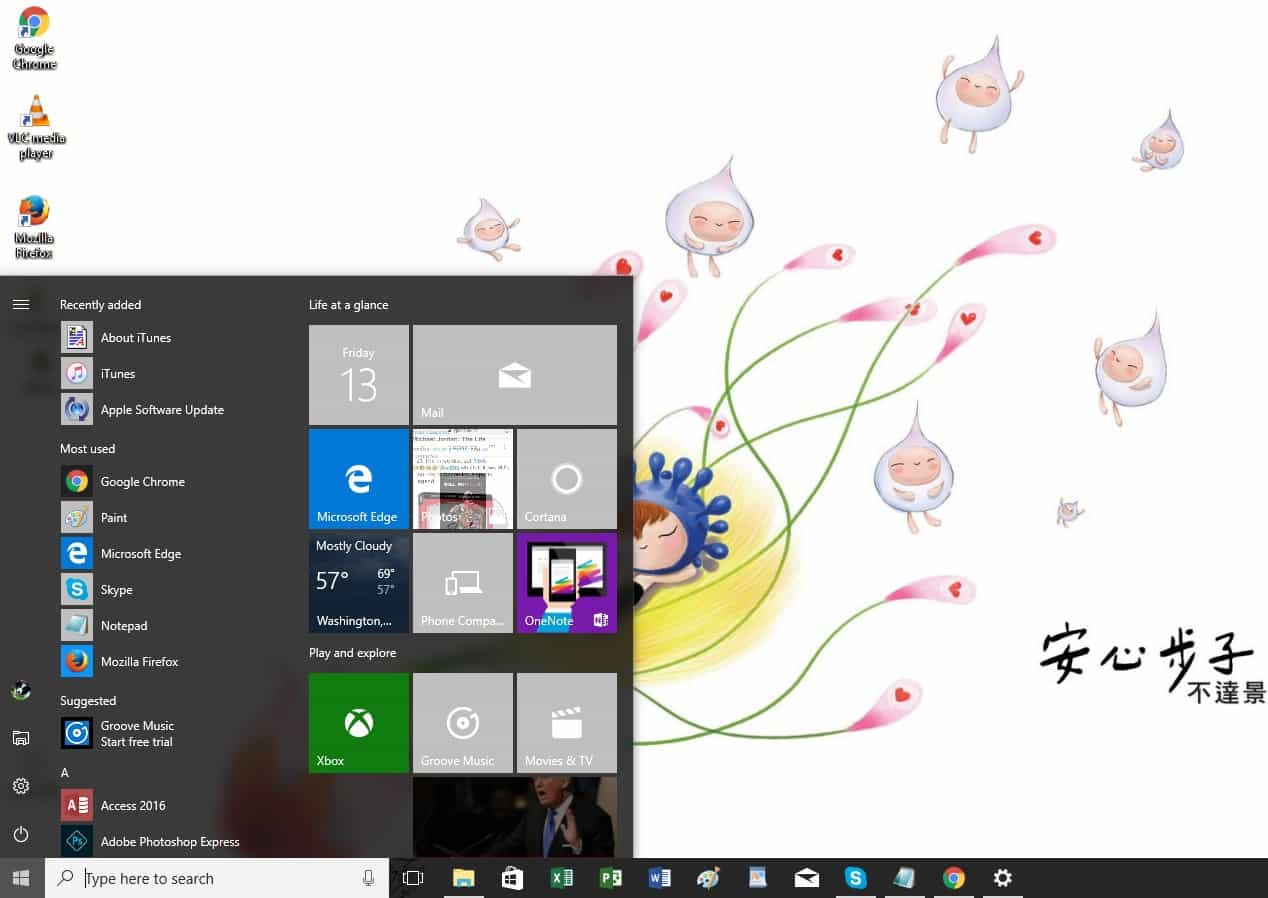Open Chrome on the taskbar
This screenshot has width=1268, height=898.
pos(953,878)
